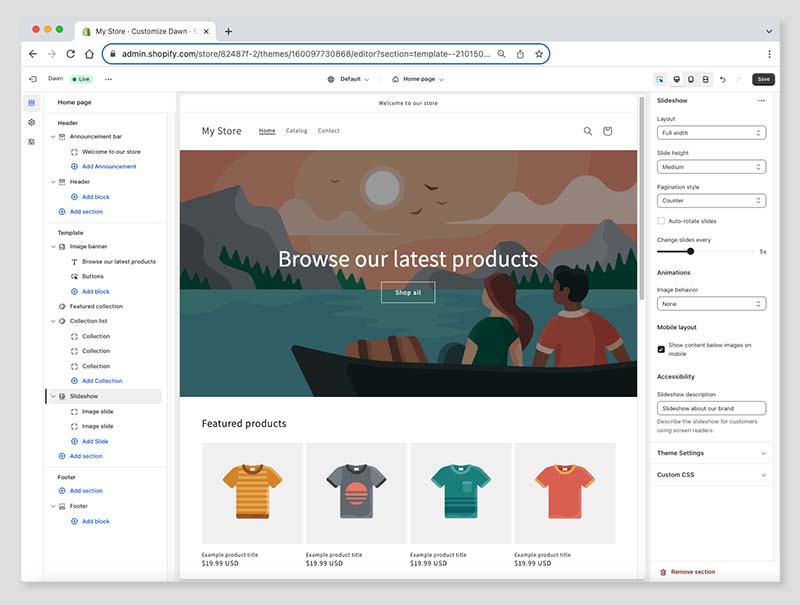Expand the Custom CSS section
This screenshot has width=800, height=605.
[x=711, y=474]
